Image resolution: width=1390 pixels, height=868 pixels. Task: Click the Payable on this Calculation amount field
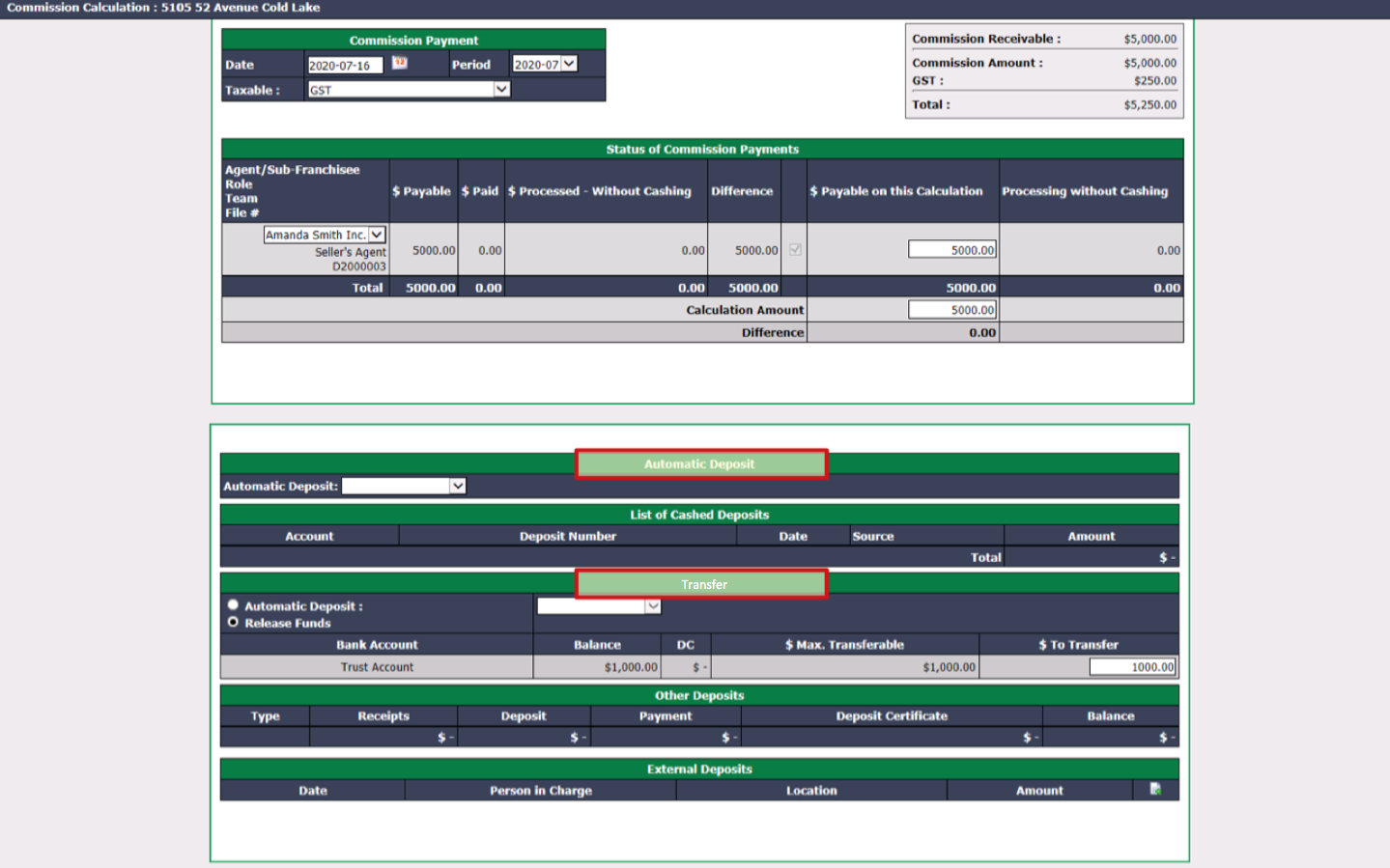952,249
